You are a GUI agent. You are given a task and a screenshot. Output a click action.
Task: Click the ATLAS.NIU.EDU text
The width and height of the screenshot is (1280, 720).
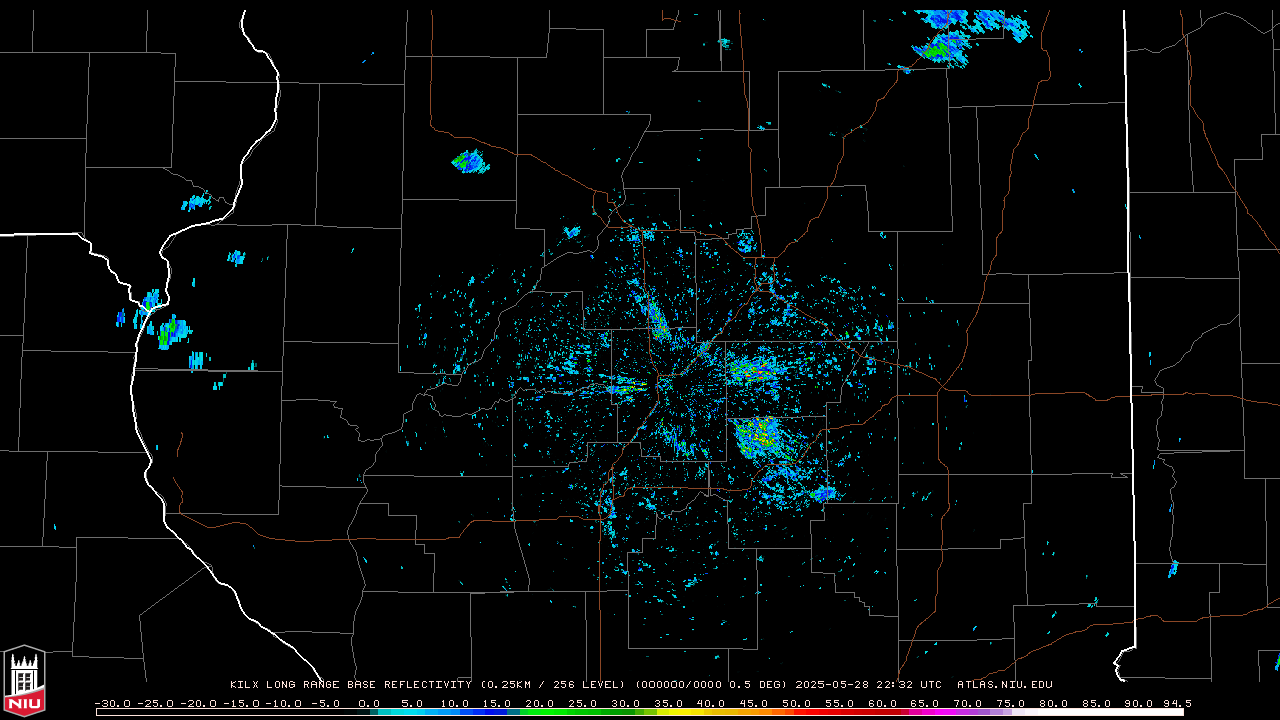point(1004,685)
